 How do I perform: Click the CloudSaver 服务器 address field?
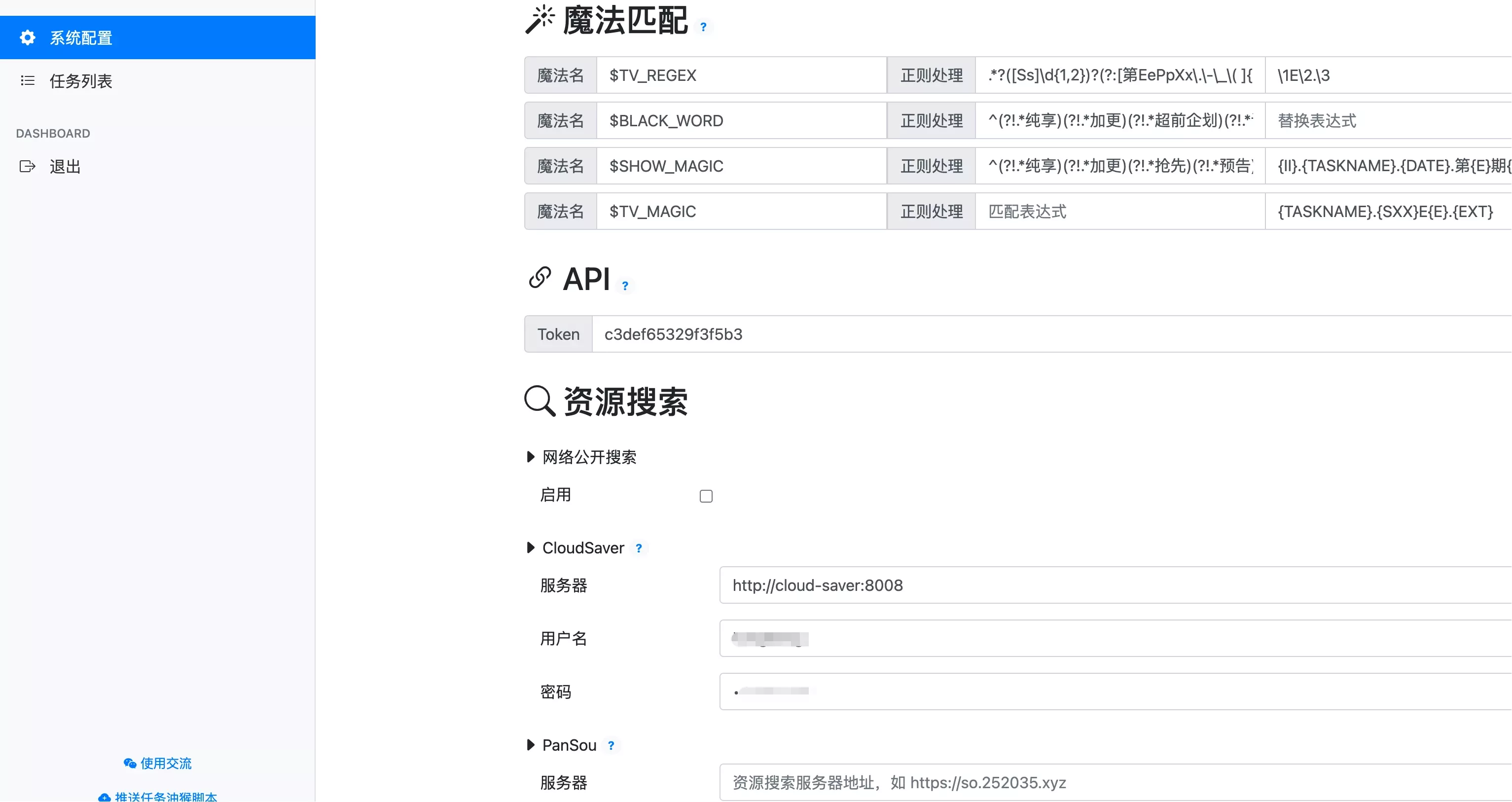click(x=1116, y=585)
